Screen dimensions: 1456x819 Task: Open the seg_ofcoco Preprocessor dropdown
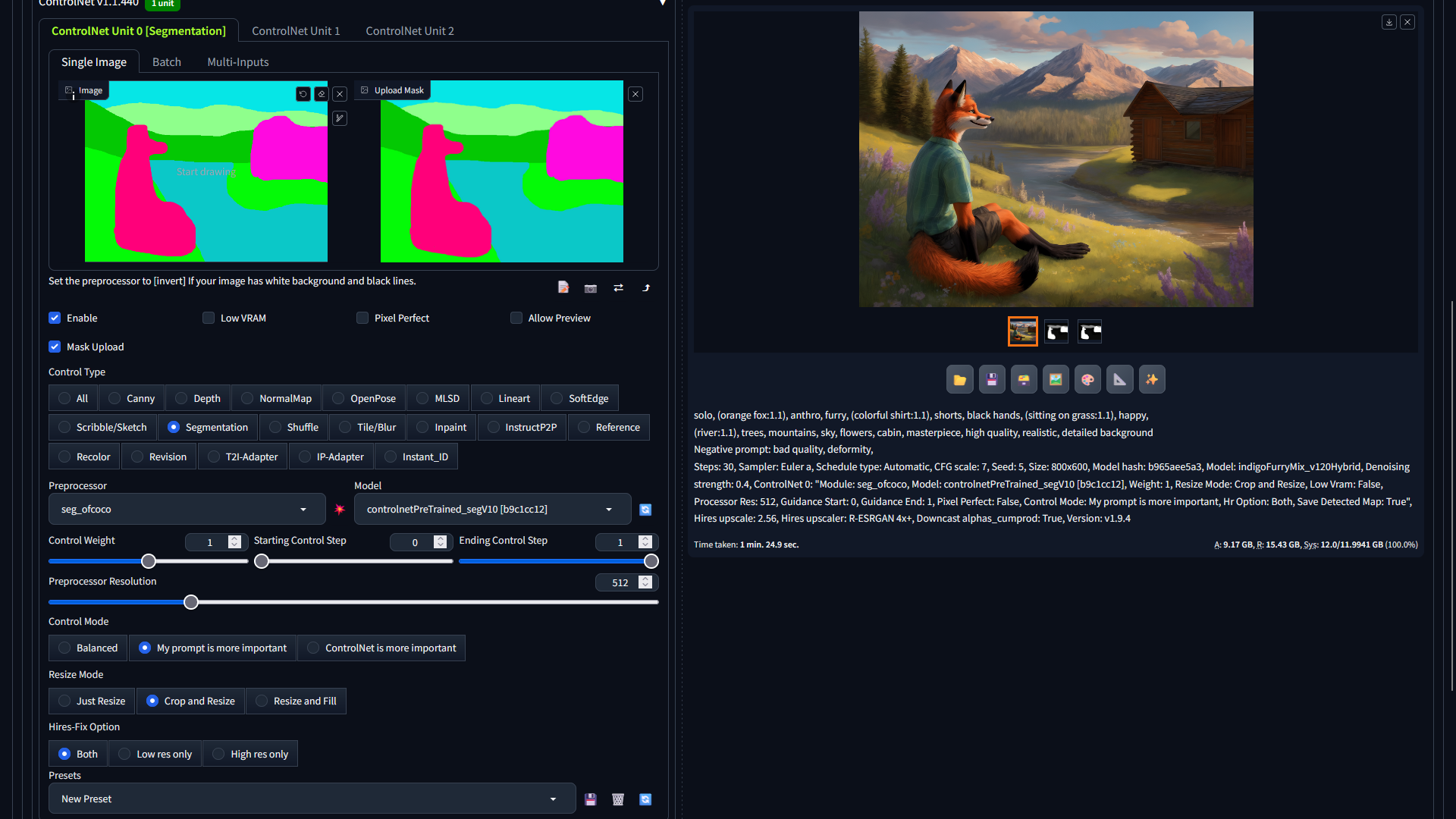pos(187,510)
